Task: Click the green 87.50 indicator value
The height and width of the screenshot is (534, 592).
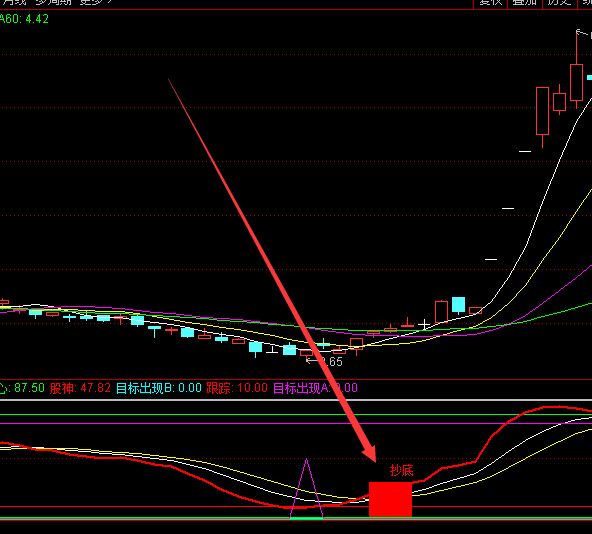Action: [x=29, y=388]
